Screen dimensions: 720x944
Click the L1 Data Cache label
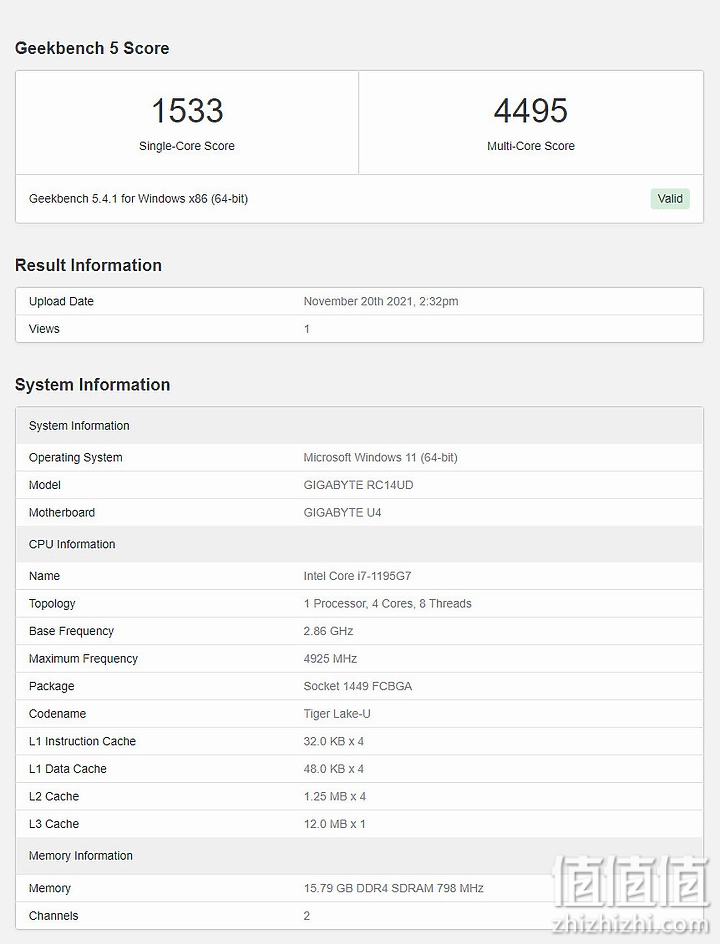[67, 769]
